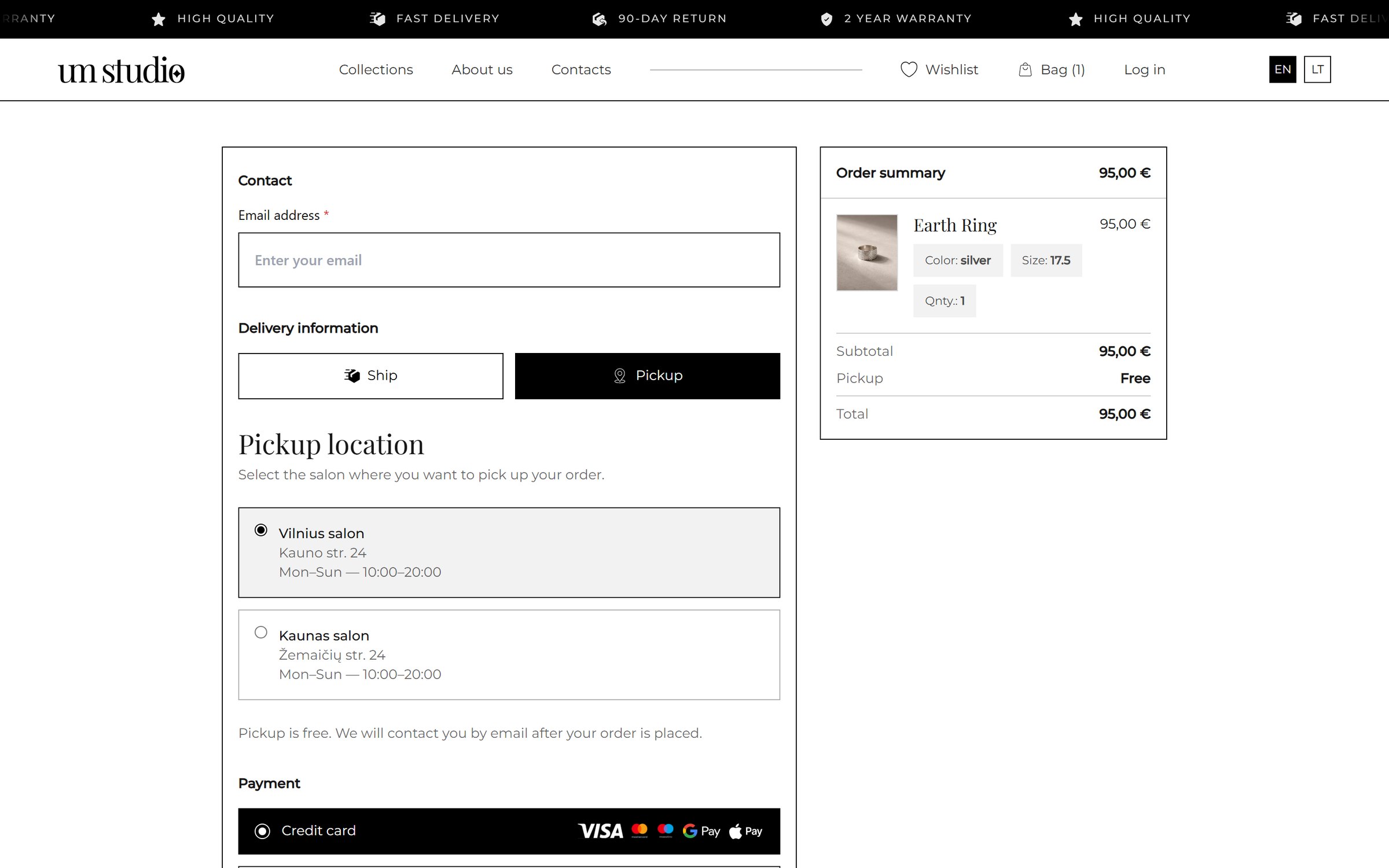Click the Wishlist heart icon
Image resolution: width=1389 pixels, height=868 pixels.
coord(909,69)
